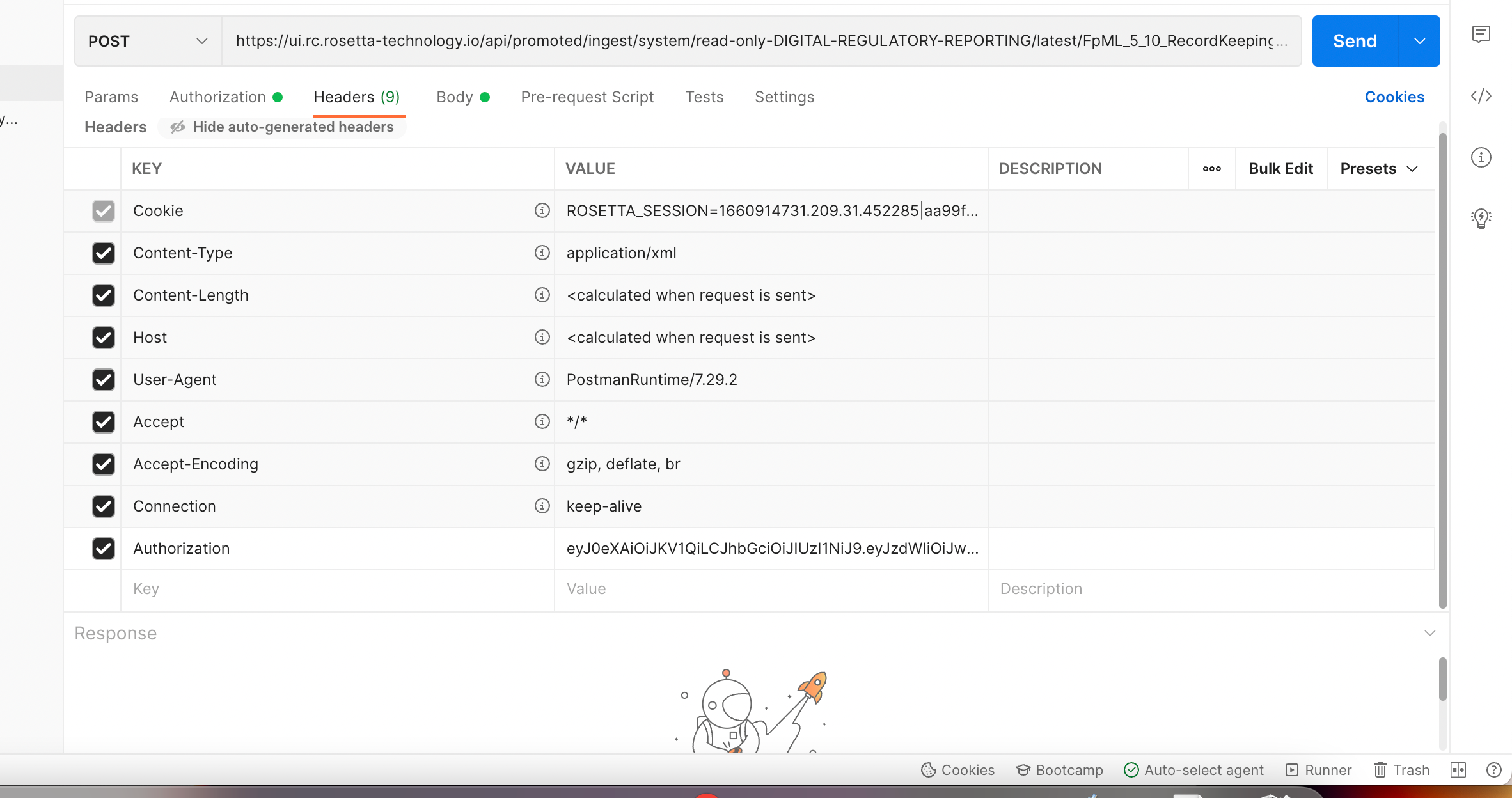Open the code snippet panel

(1482, 97)
